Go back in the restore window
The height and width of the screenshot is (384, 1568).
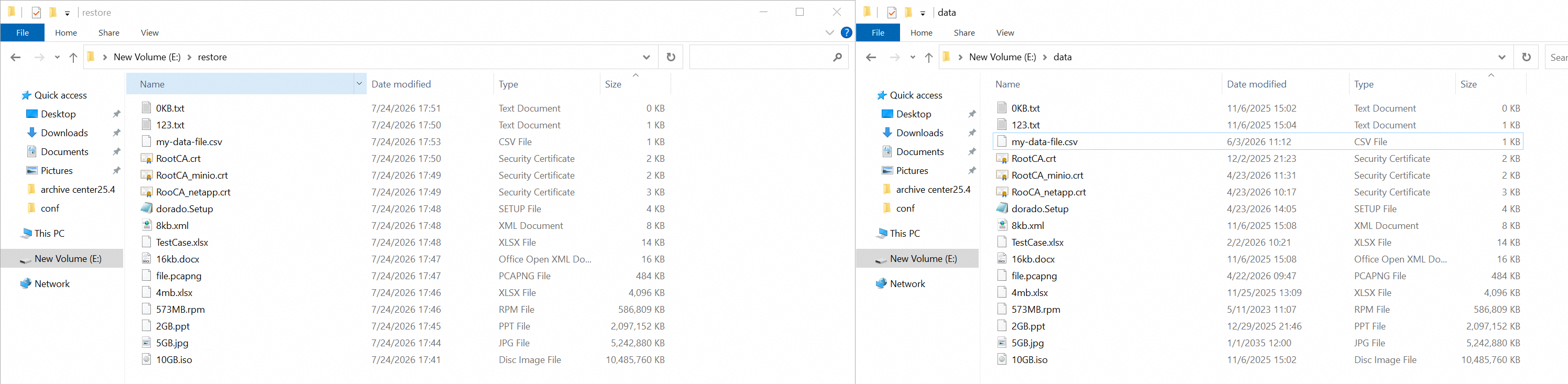coord(16,57)
